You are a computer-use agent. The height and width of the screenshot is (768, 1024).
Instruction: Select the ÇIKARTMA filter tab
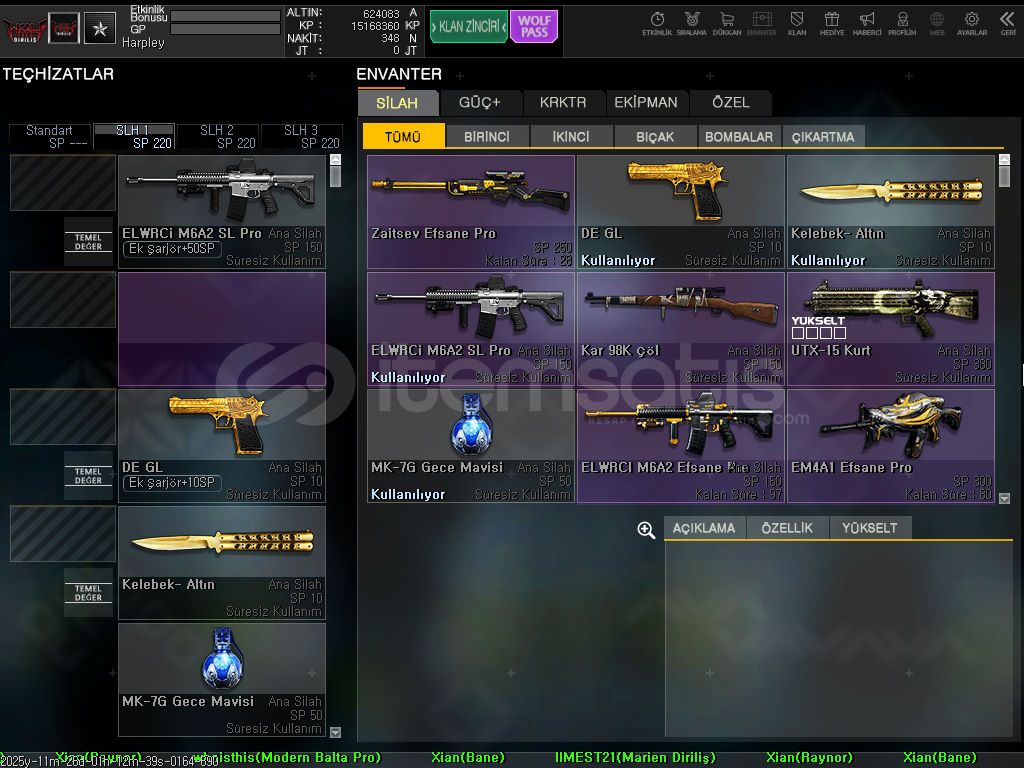[823, 136]
